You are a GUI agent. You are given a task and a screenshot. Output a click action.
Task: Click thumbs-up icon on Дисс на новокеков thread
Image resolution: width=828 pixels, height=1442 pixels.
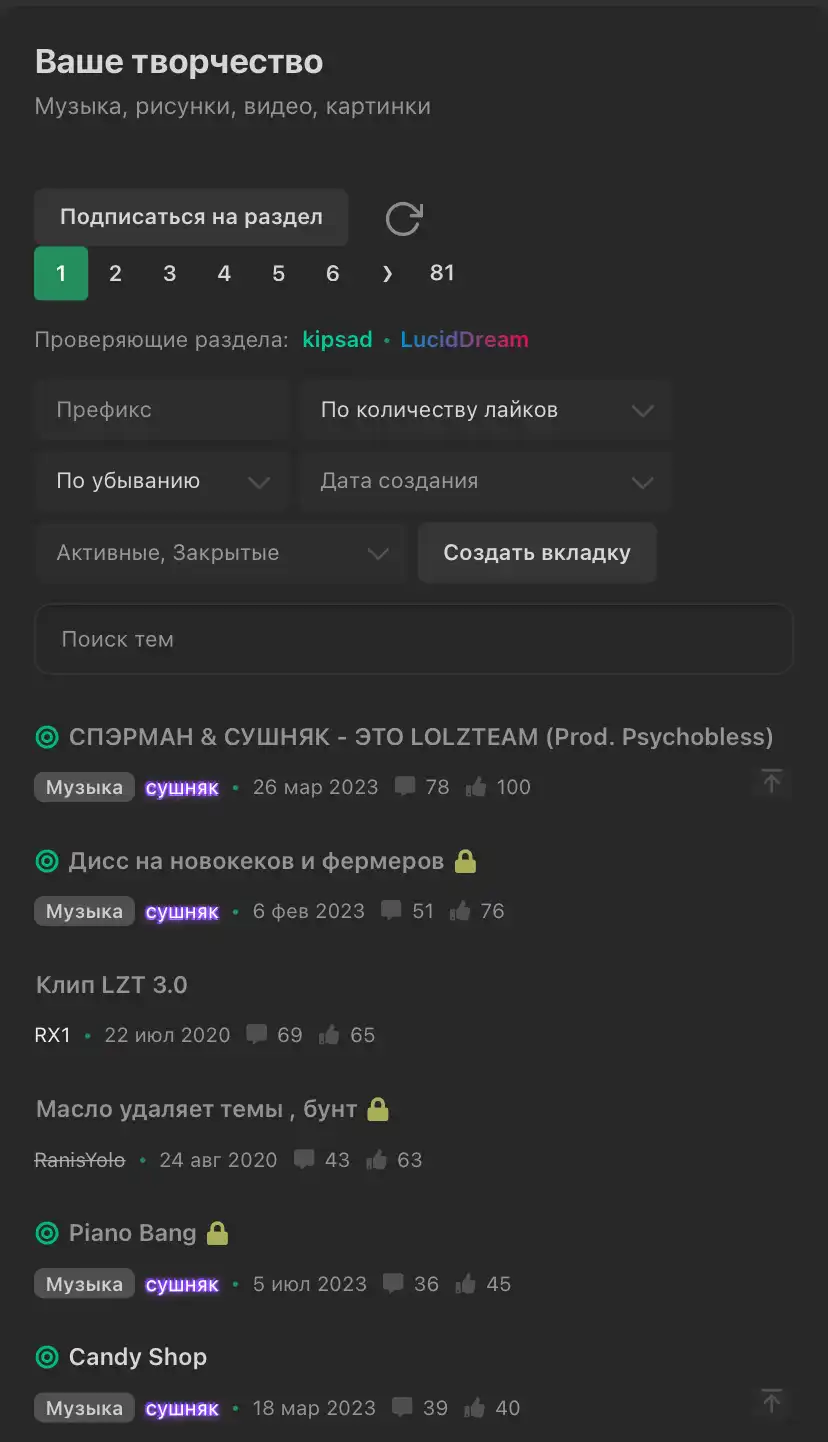click(460, 911)
